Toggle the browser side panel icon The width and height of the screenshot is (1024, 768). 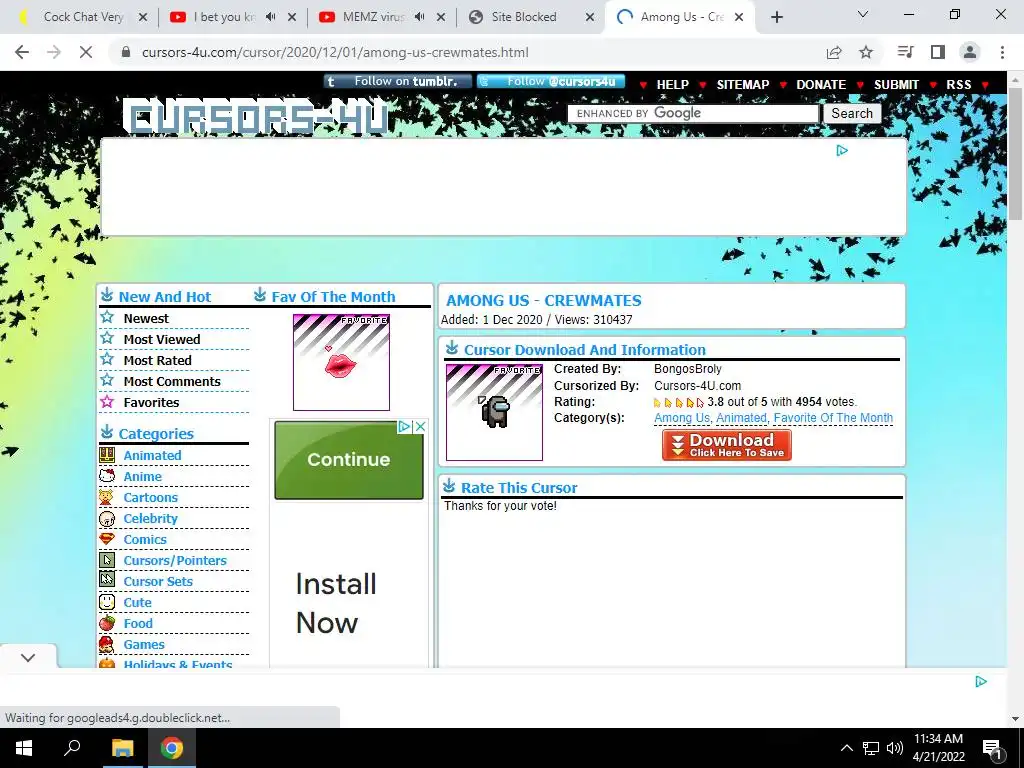point(938,52)
